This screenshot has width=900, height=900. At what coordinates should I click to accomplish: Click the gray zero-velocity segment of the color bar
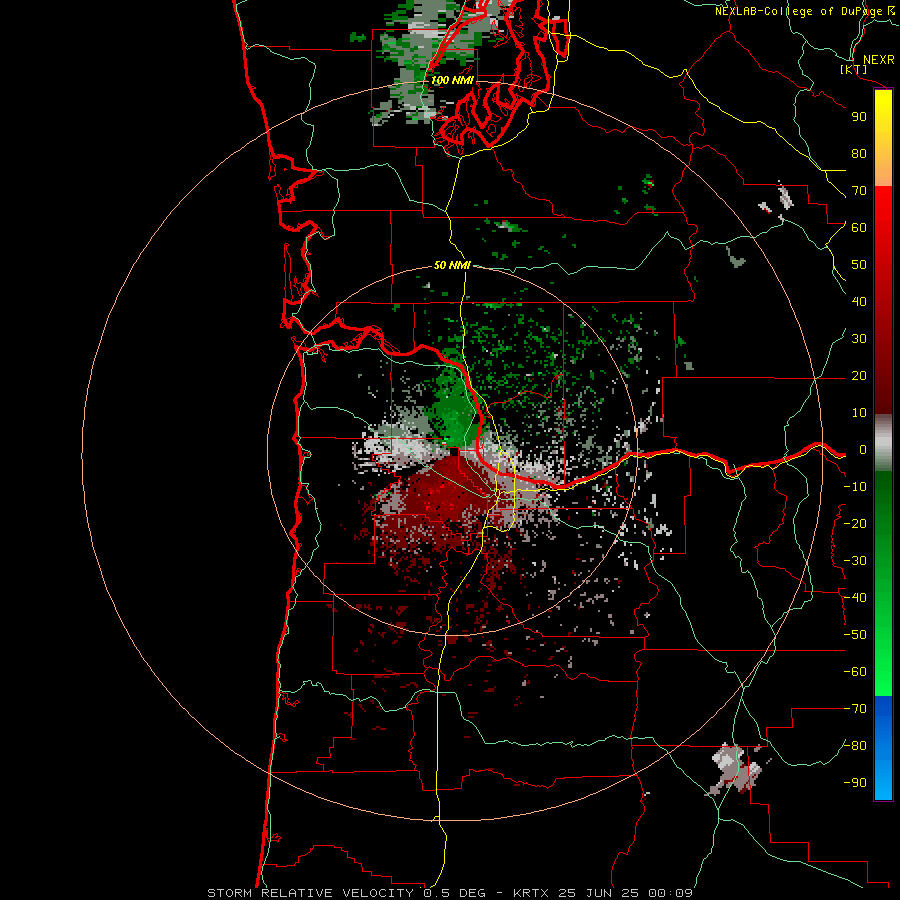[883, 443]
